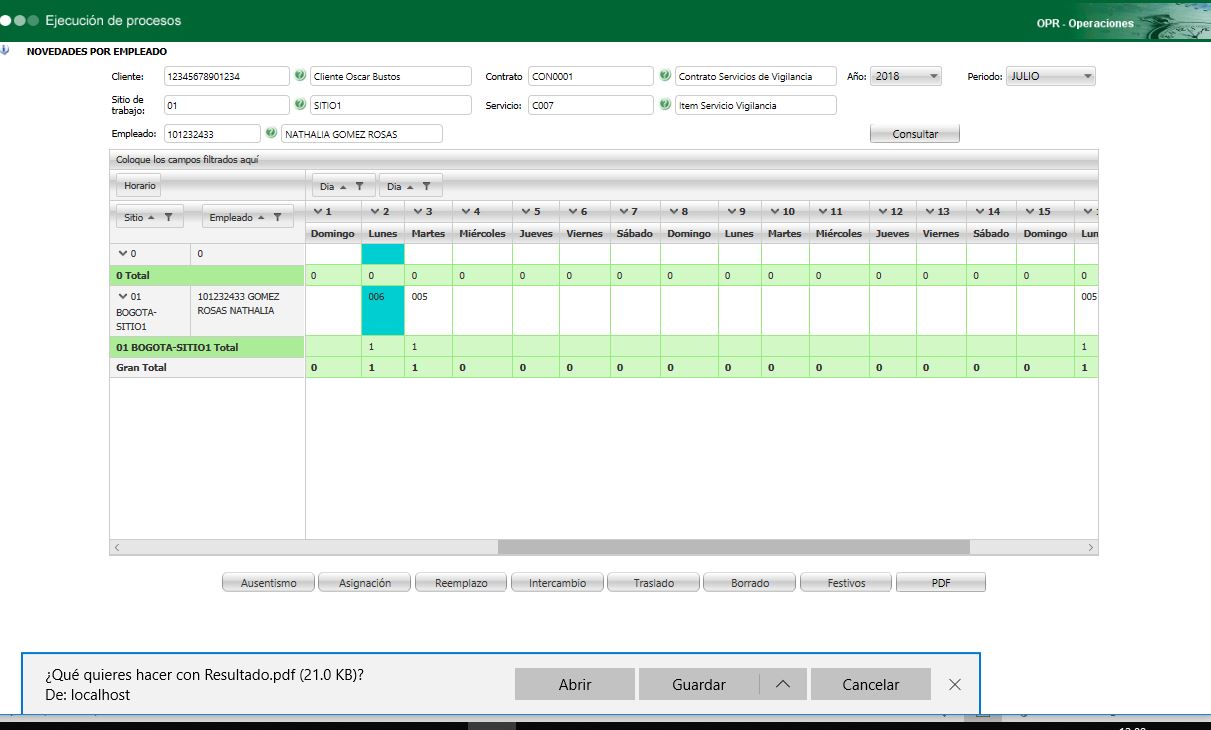Open the Sitio de trabajo lookup icon
This screenshot has width=1211, height=730.
click(300, 104)
